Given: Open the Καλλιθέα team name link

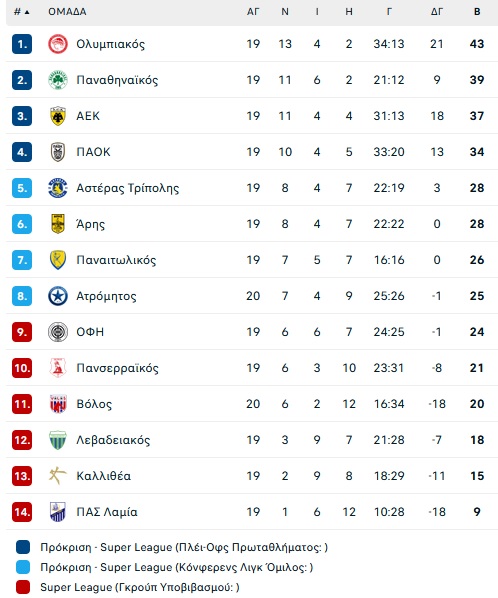Looking at the screenshot, I should click(104, 476).
